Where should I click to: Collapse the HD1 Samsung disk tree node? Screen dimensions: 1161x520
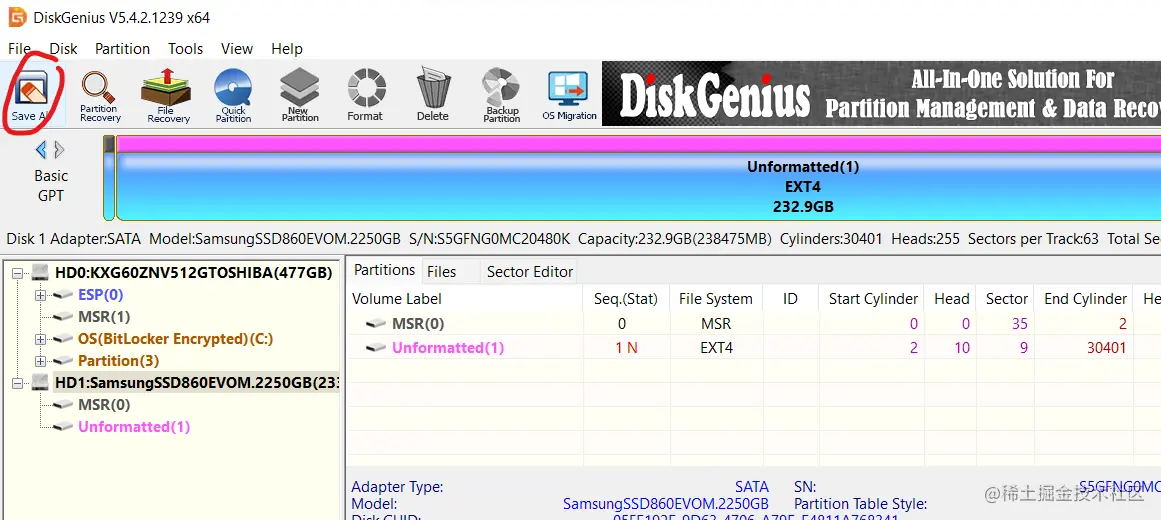tap(19, 382)
